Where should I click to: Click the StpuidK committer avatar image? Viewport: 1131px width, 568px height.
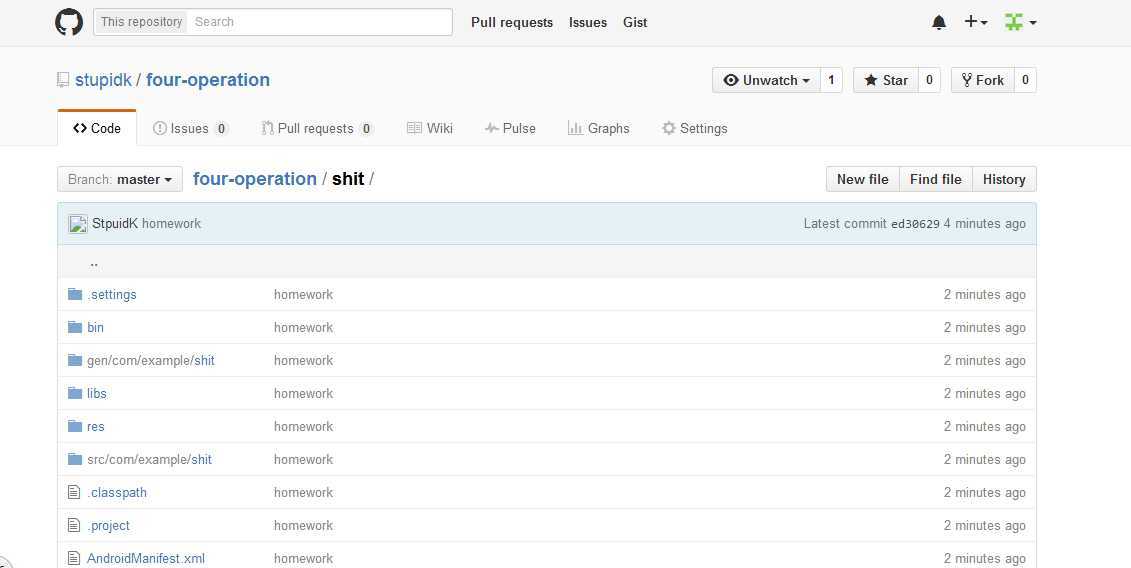tap(78, 224)
